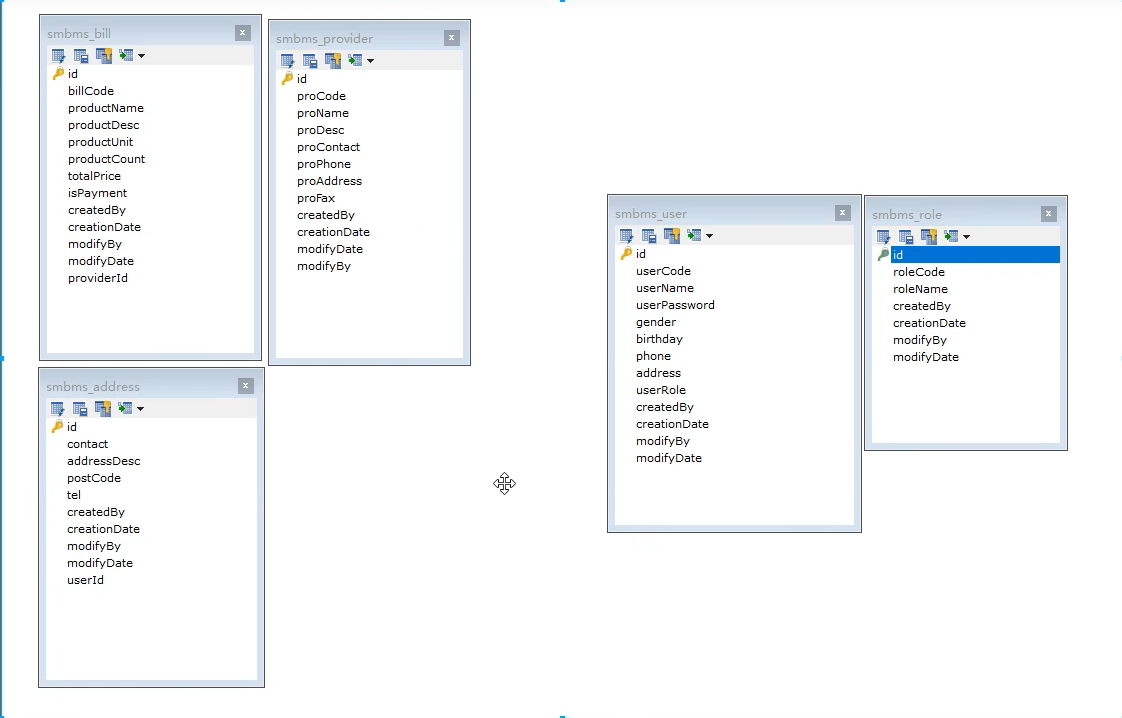Select productName column in smbms_bill
1122x718 pixels.
click(106, 108)
